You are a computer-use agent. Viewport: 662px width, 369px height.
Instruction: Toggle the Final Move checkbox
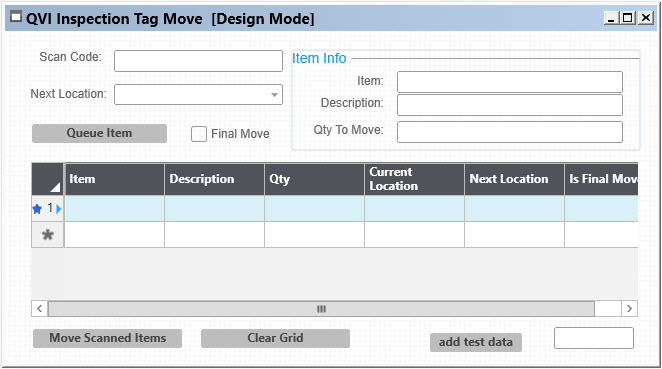[x=199, y=134]
